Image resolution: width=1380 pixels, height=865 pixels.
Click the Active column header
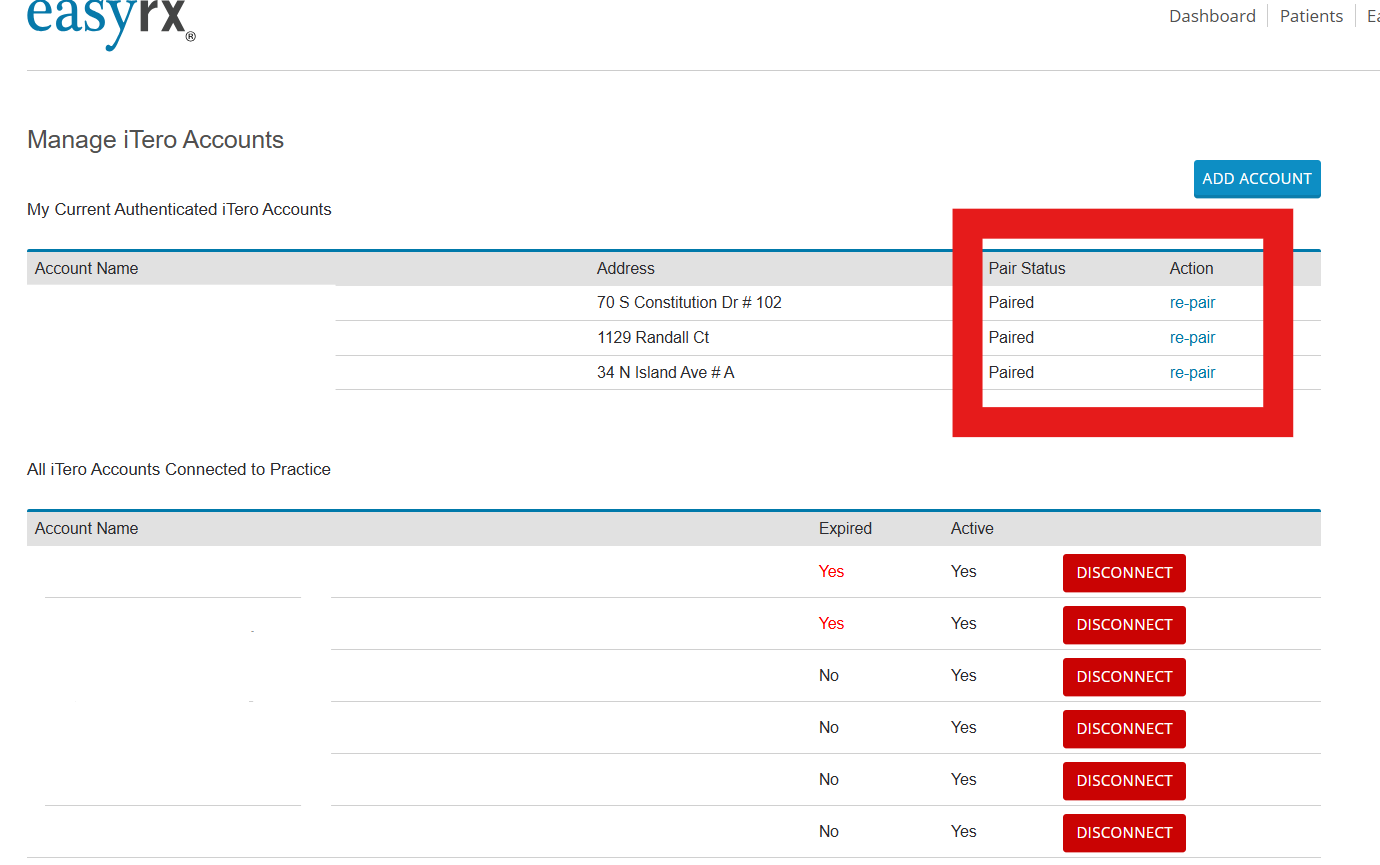point(972,529)
